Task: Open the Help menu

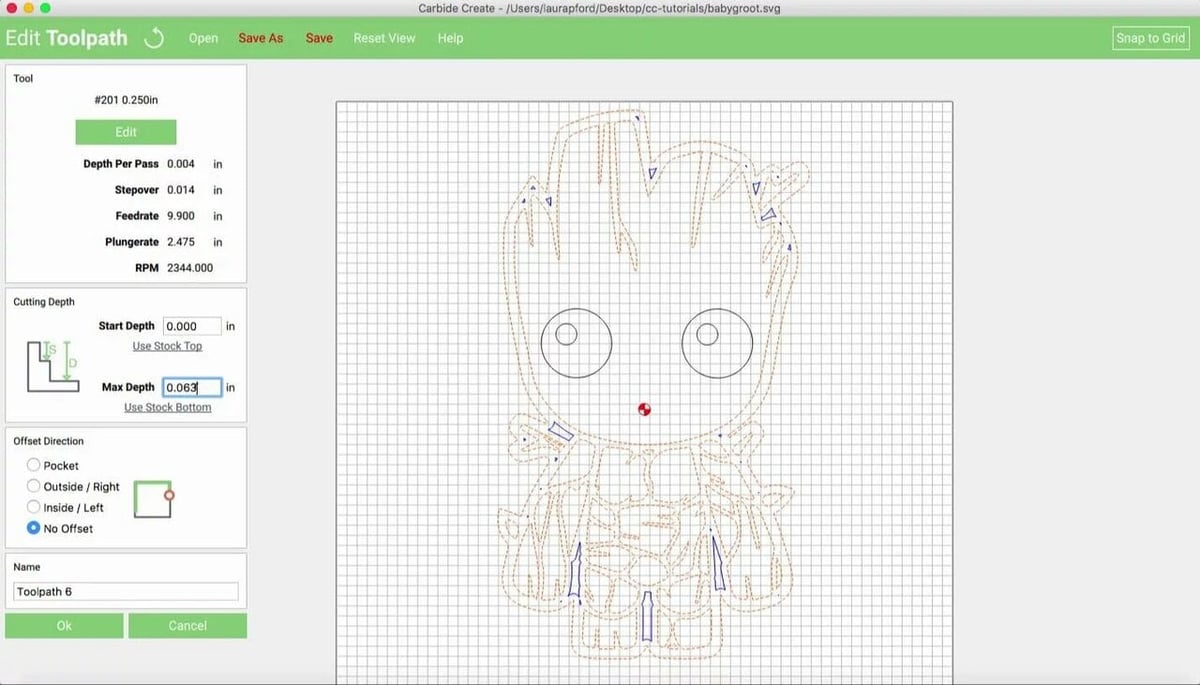Action: pos(450,38)
